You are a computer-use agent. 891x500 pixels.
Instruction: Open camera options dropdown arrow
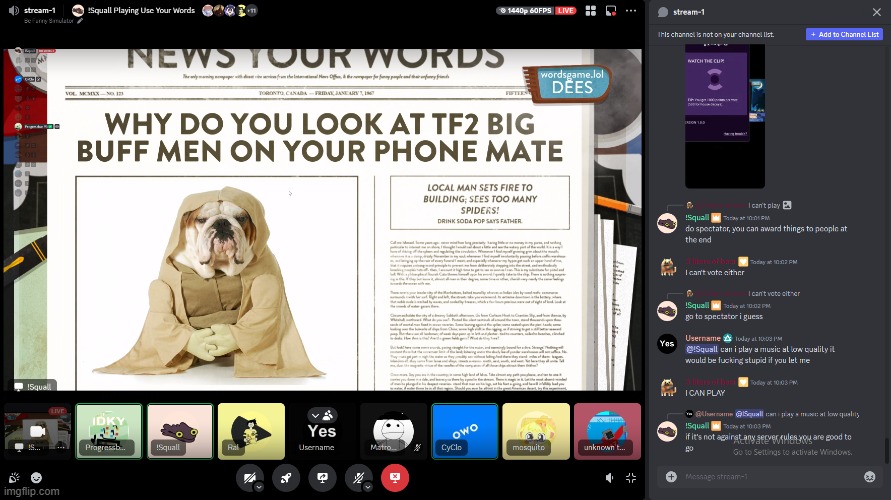[x=259, y=487]
